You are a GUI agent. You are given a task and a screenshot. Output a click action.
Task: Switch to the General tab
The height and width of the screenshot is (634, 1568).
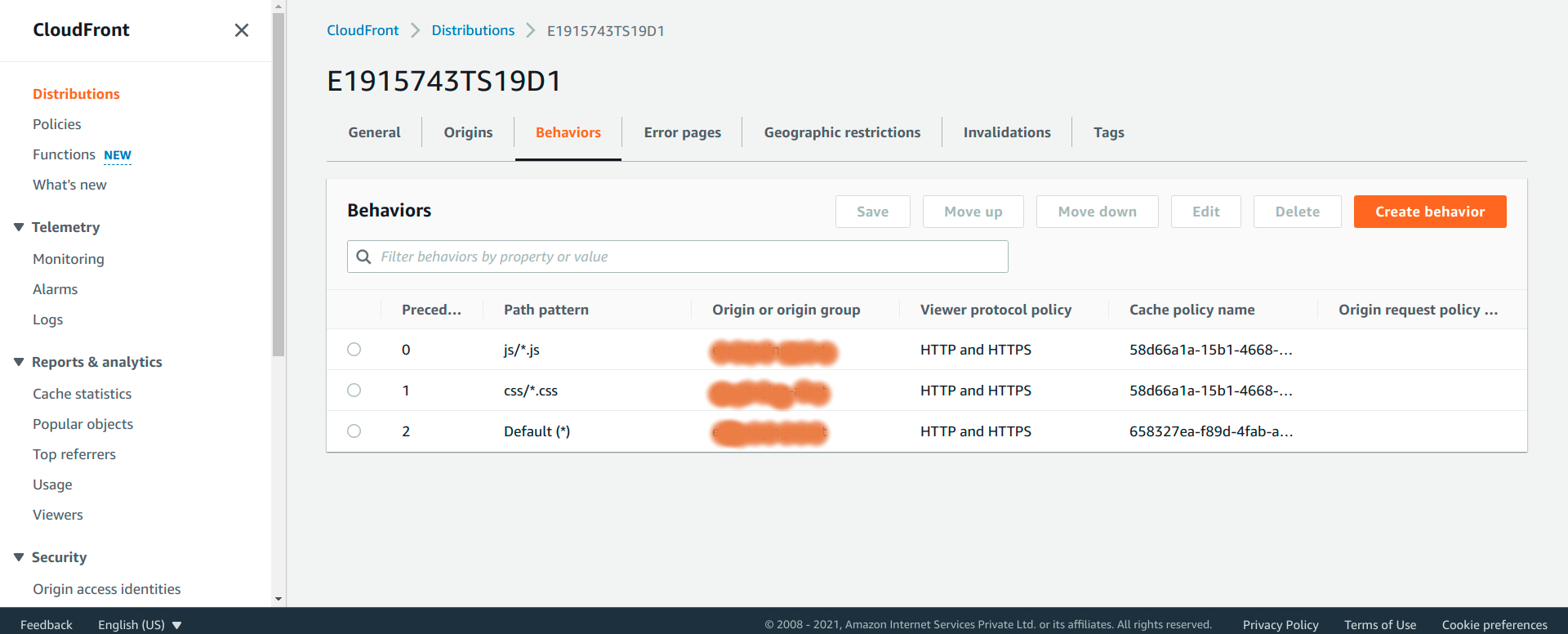point(374,132)
